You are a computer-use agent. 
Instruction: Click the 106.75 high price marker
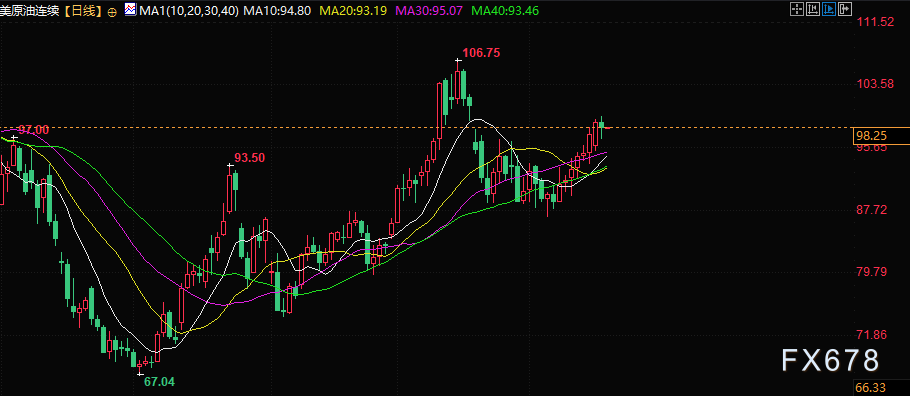tap(481, 53)
